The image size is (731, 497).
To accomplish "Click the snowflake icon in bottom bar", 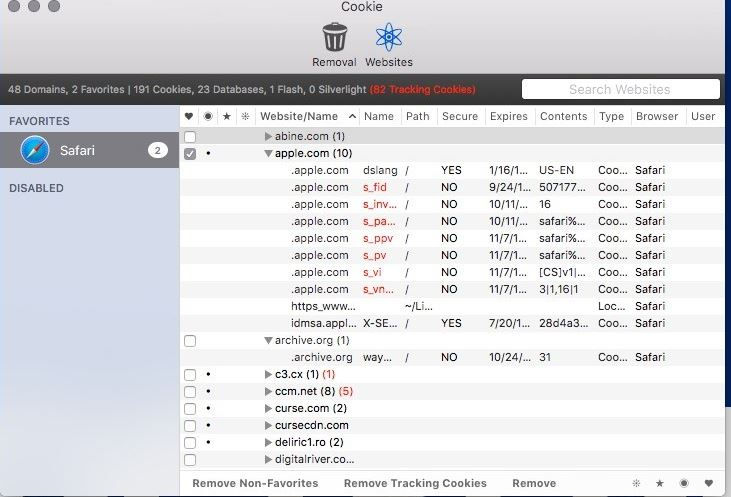I will (x=636, y=483).
